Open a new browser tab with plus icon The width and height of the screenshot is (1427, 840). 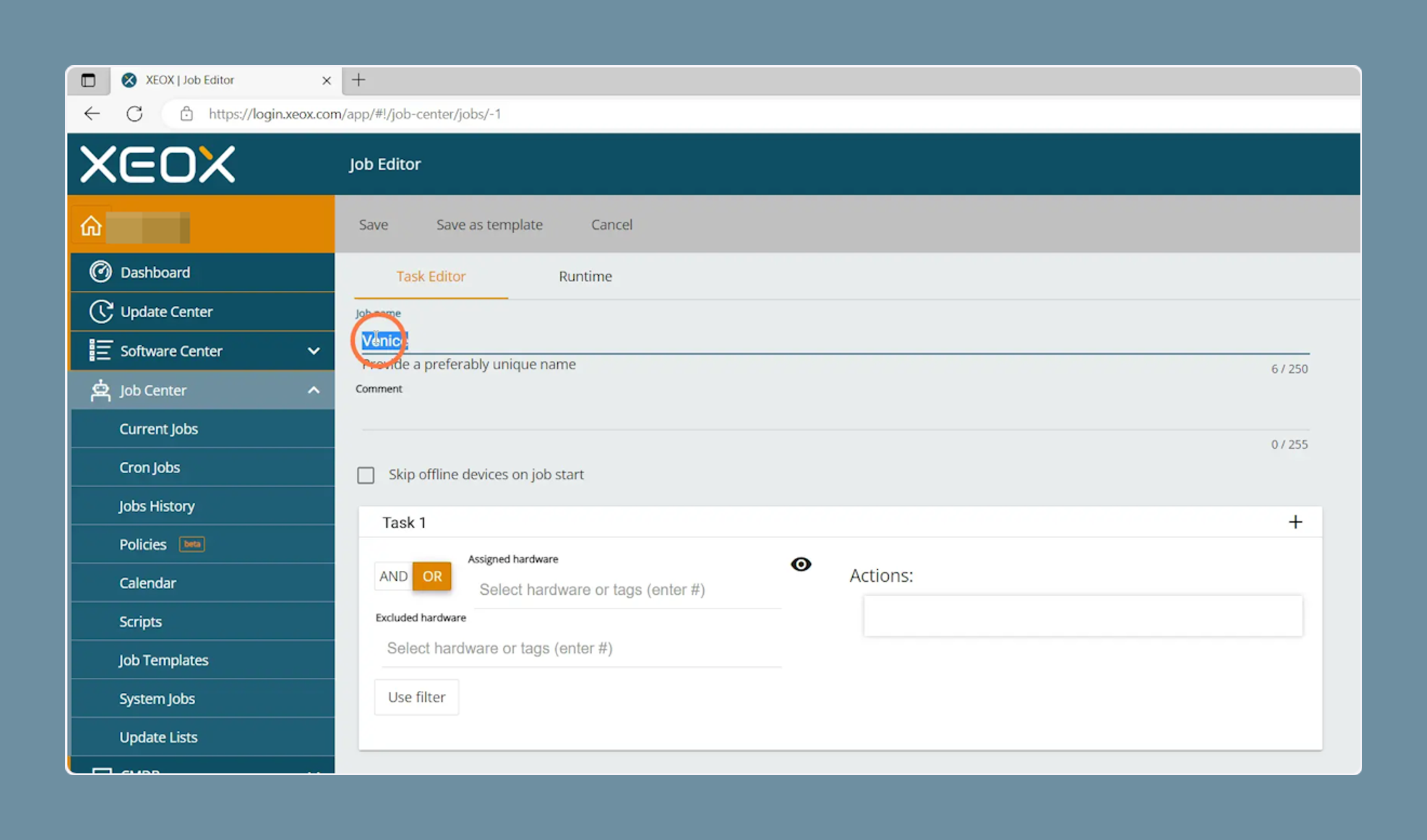tap(359, 80)
